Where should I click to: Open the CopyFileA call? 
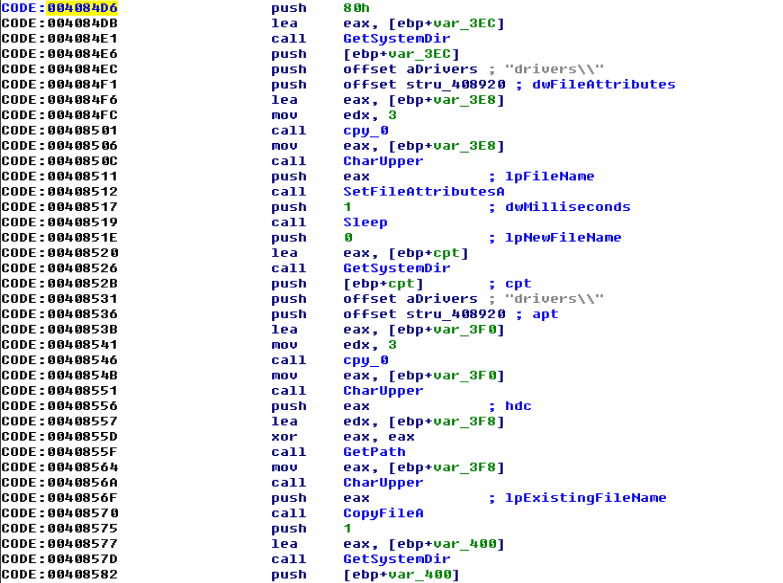tap(383, 513)
